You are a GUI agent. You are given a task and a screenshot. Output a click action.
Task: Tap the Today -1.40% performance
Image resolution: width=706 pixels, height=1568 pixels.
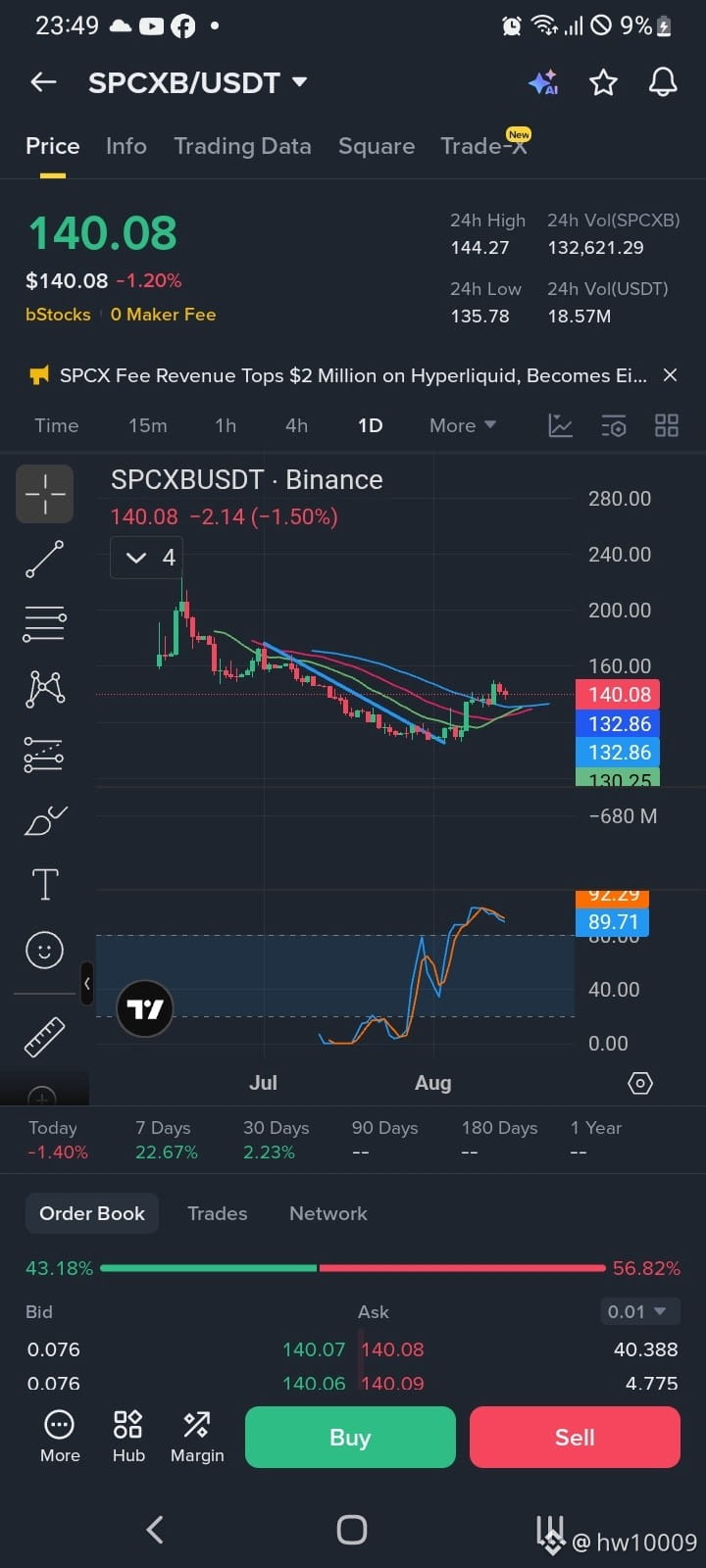point(57,1140)
